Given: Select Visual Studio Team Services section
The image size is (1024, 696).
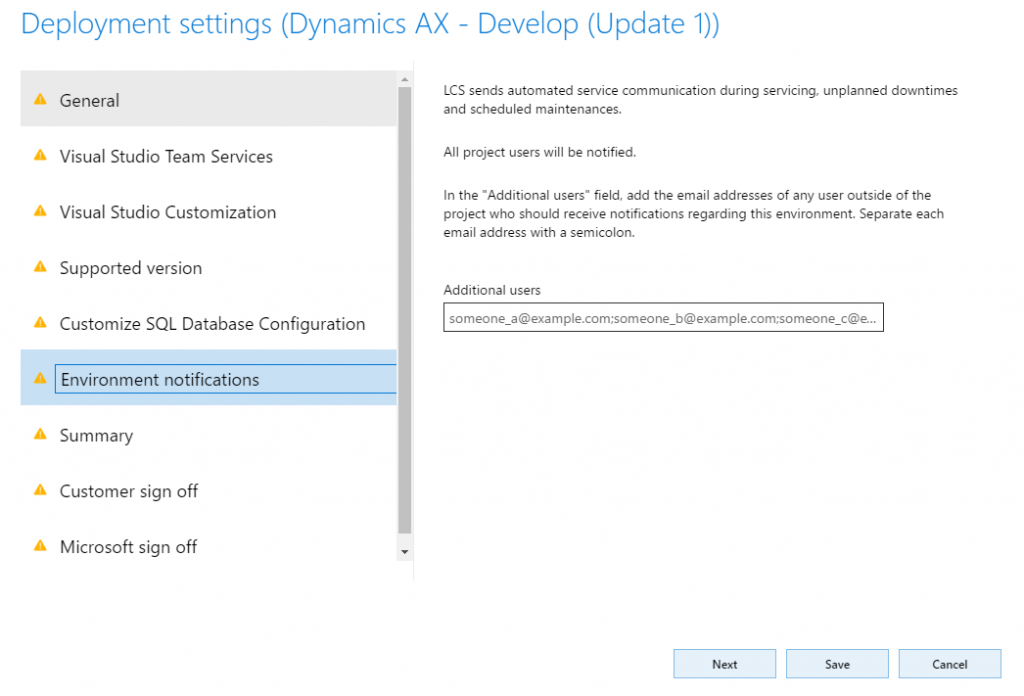Looking at the screenshot, I should point(166,156).
